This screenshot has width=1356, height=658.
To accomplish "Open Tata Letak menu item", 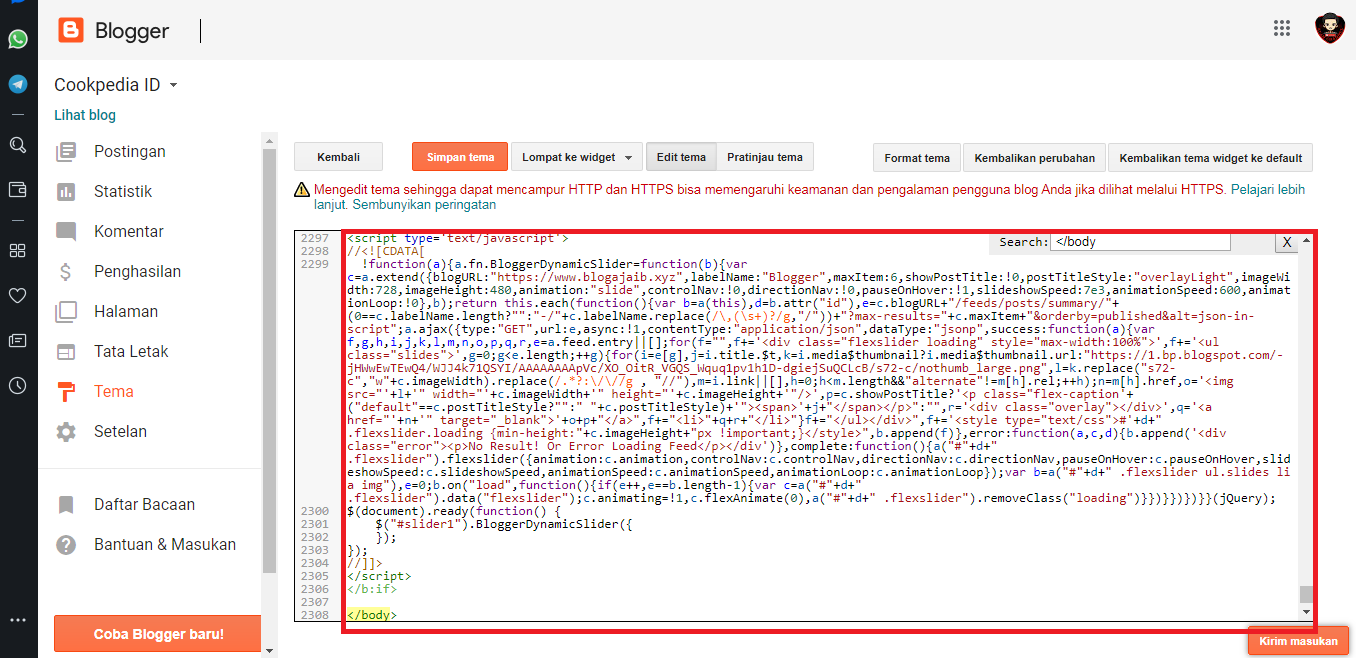I will point(131,352).
